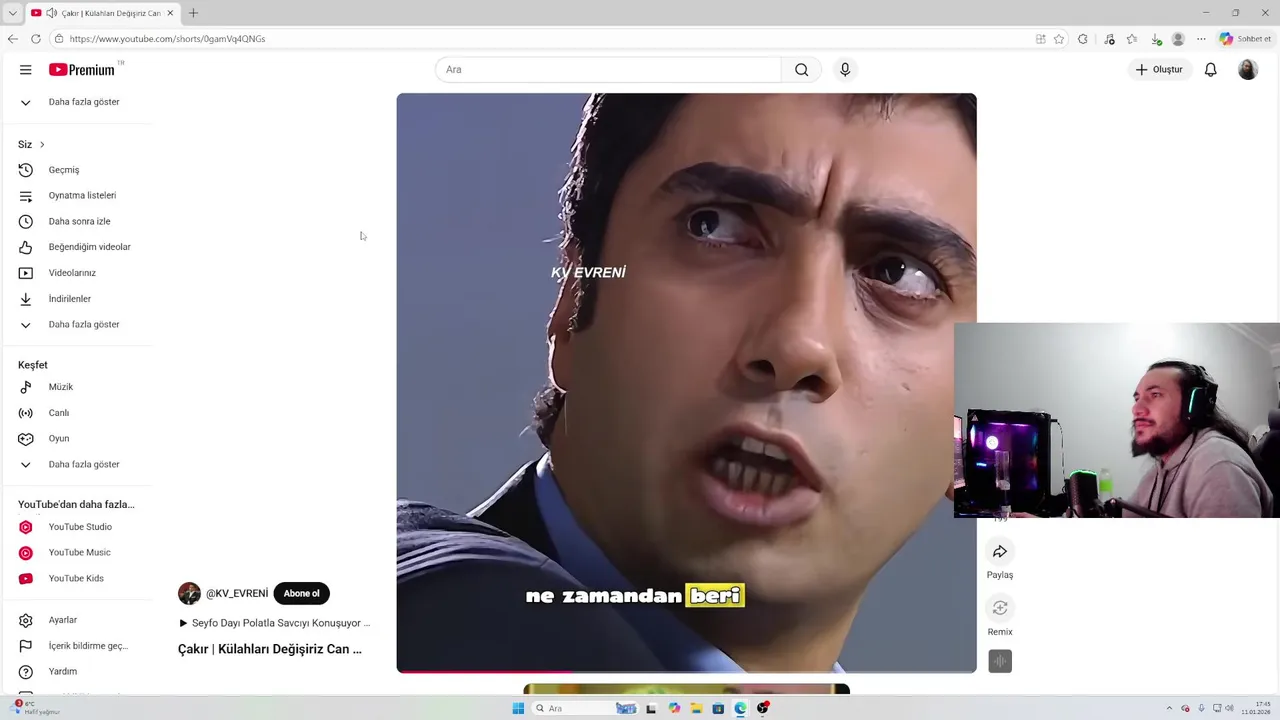Focus the browser address bar URL
This screenshot has width=1280, height=720.
tap(167, 39)
